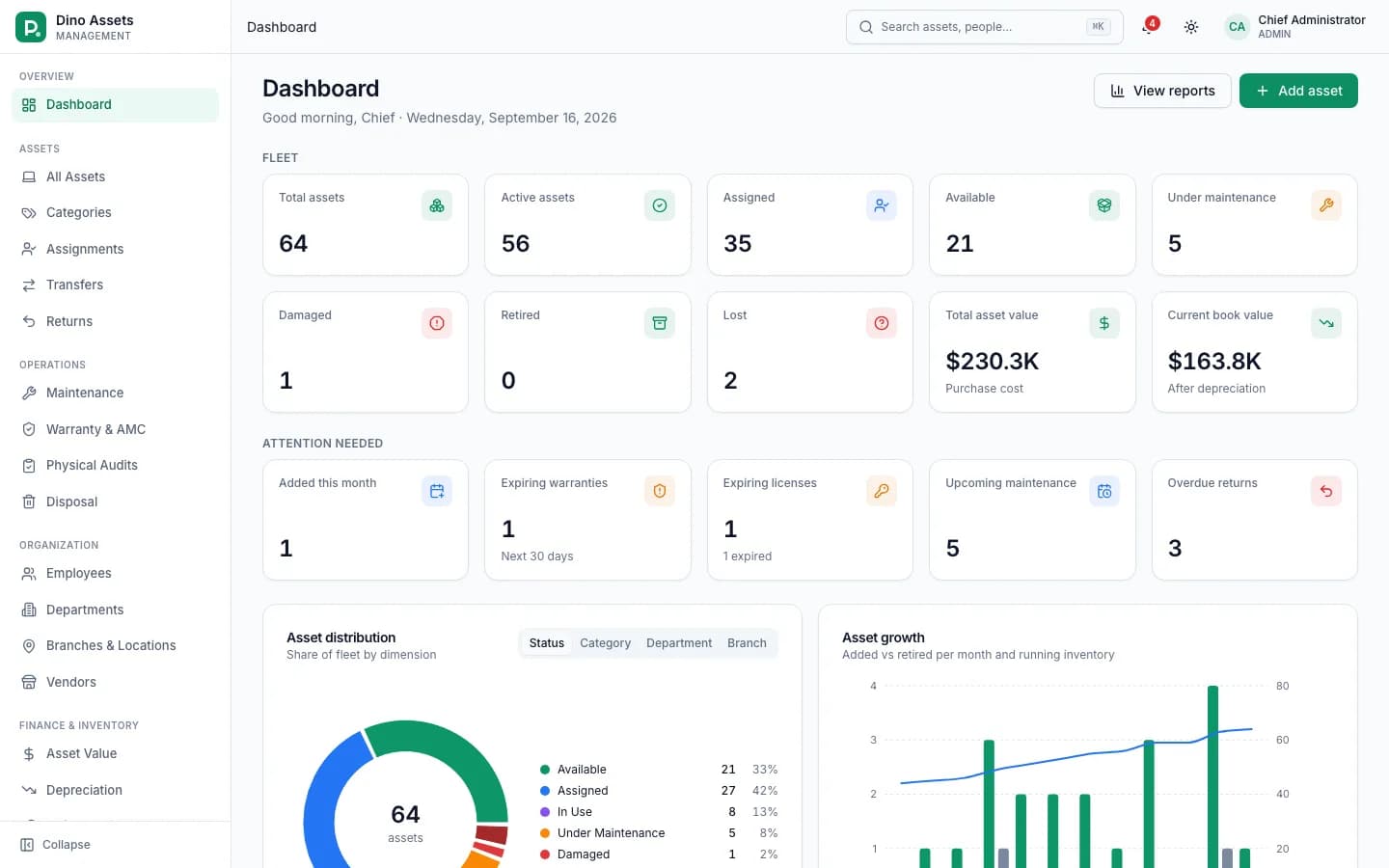
Task: Open the Assignments page
Action: point(115,249)
